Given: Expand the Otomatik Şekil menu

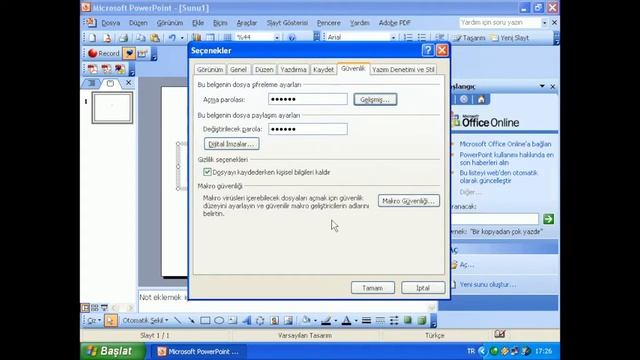Looking at the screenshot, I should 145,321.
